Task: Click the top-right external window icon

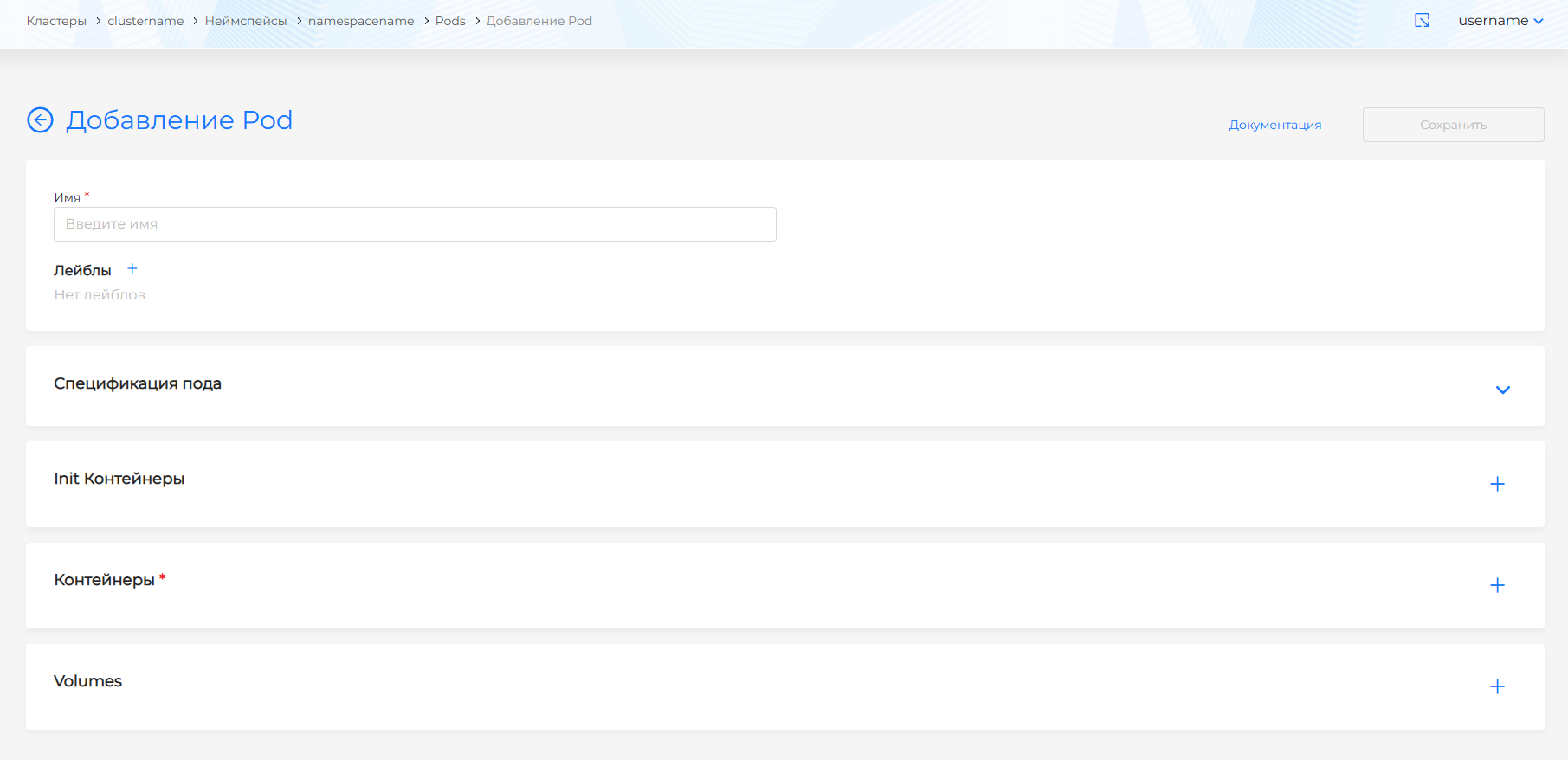Action: pyautogui.click(x=1422, y=21)
